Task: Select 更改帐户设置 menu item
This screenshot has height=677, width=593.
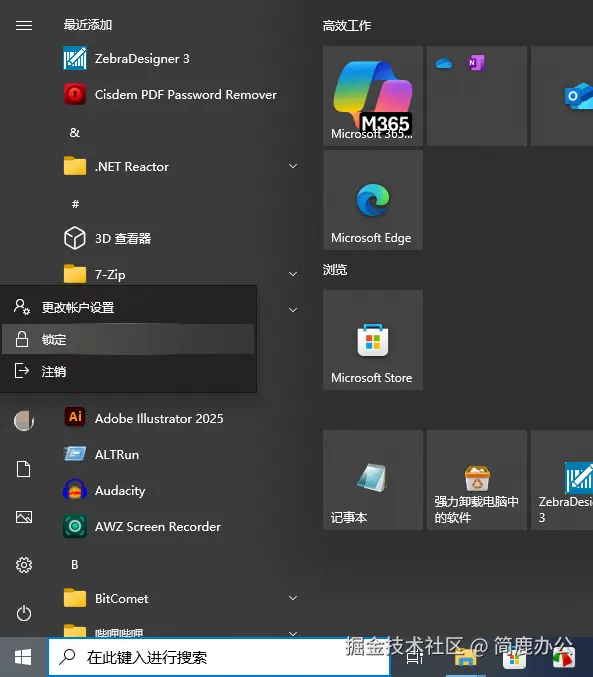Action: tap(128, 307)
